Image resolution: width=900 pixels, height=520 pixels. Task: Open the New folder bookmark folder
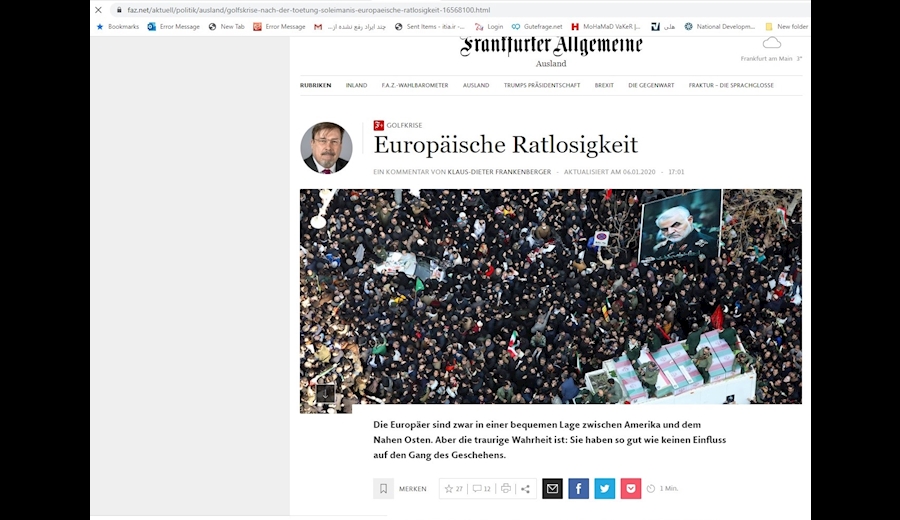click(x=787, y=26)
